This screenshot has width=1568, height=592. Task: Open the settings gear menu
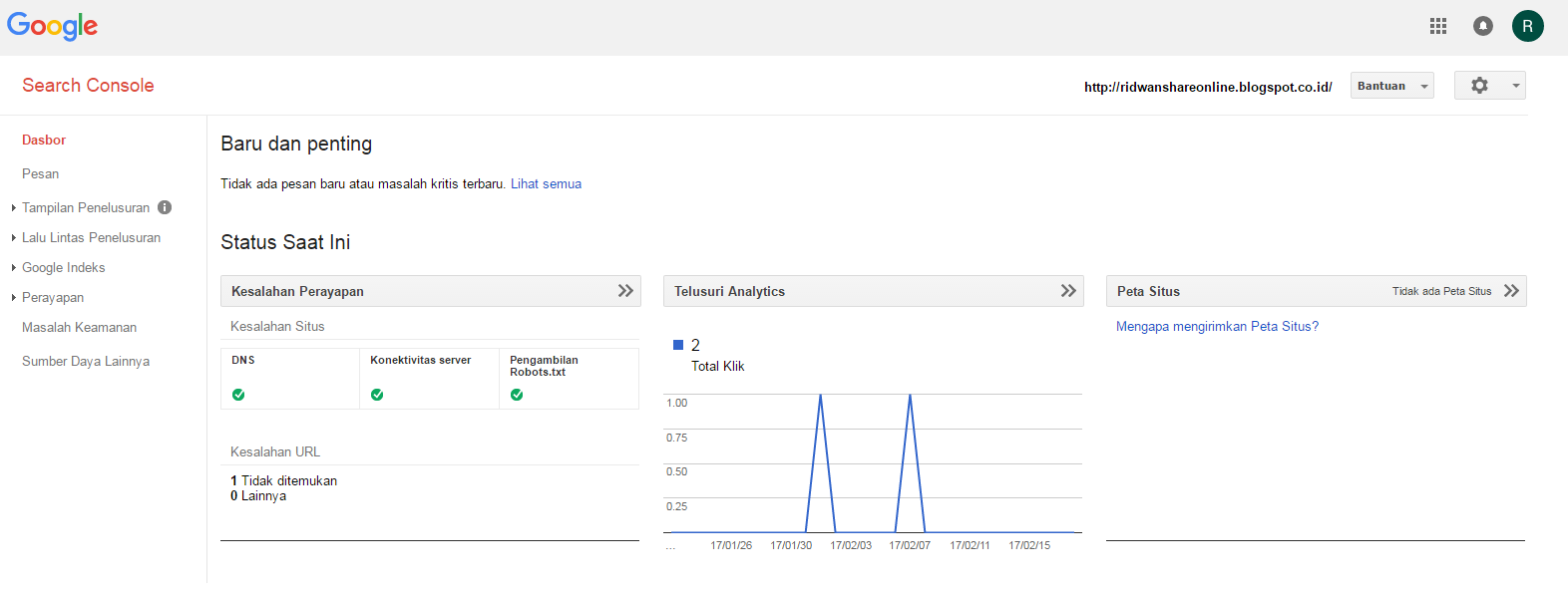click(1489, 86)
